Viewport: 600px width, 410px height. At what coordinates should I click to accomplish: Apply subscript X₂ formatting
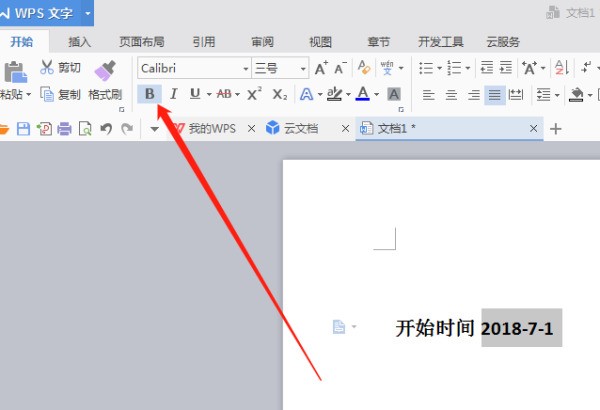tap(279, 94)
